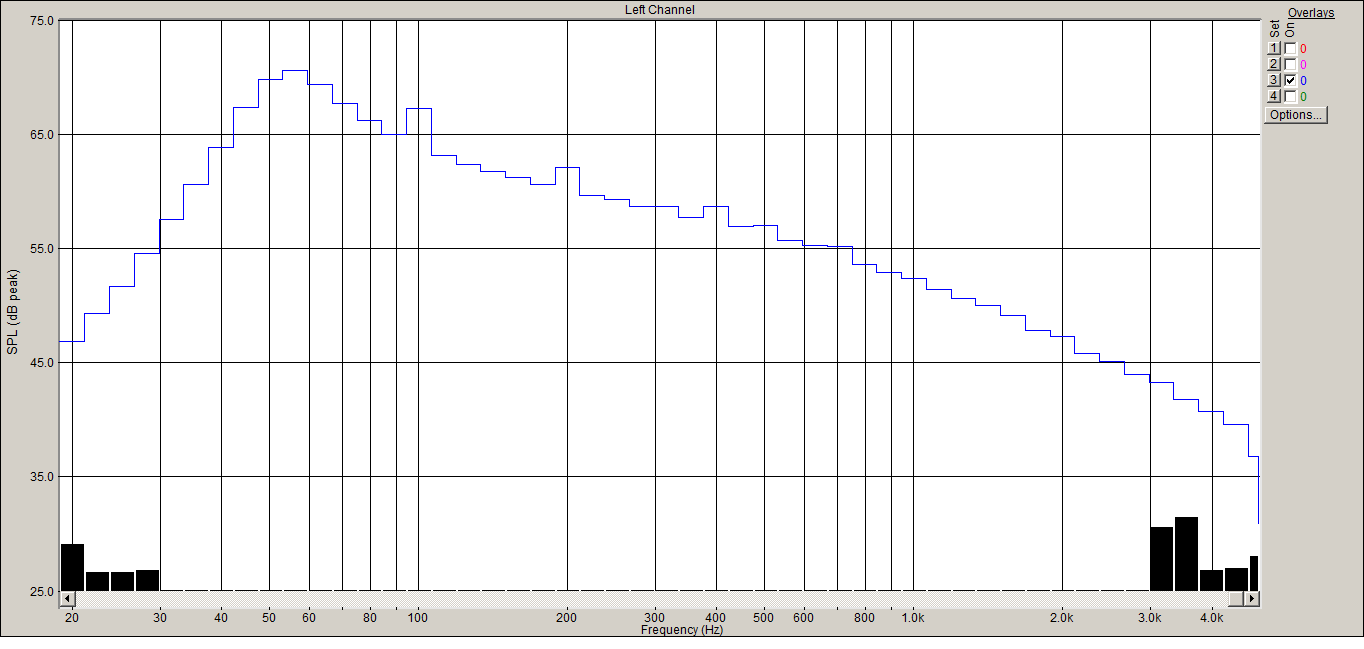
Task: Enable the overlay 1 On checkbox
Action: tap(1290, 48)
